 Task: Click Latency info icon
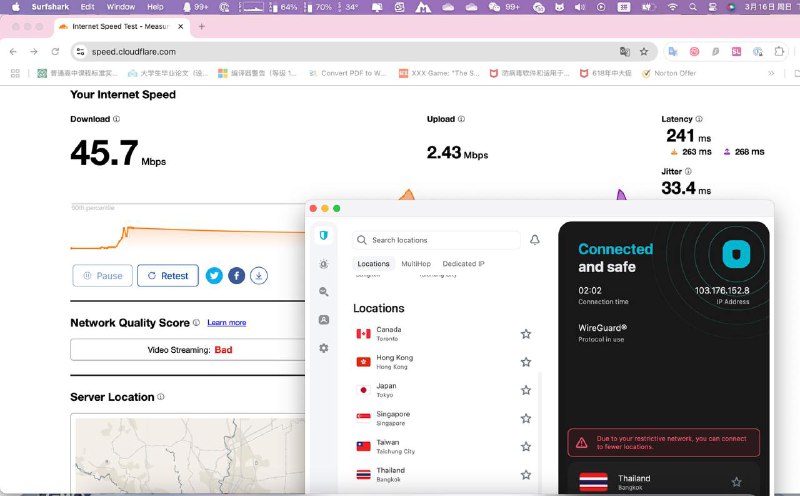point(699,119)
